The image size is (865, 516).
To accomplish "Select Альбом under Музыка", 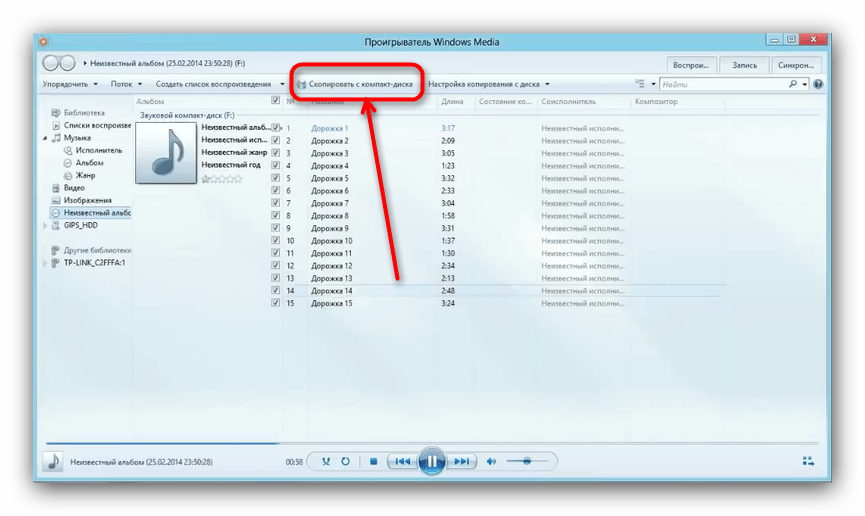I will [x=89, y=163].
